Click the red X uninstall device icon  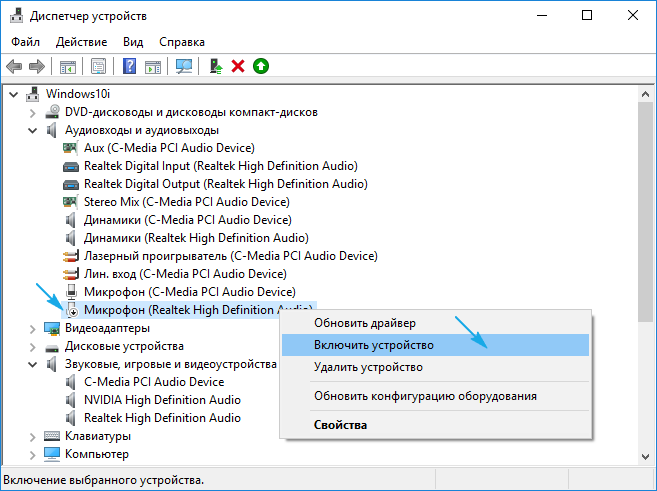point(238,66)
